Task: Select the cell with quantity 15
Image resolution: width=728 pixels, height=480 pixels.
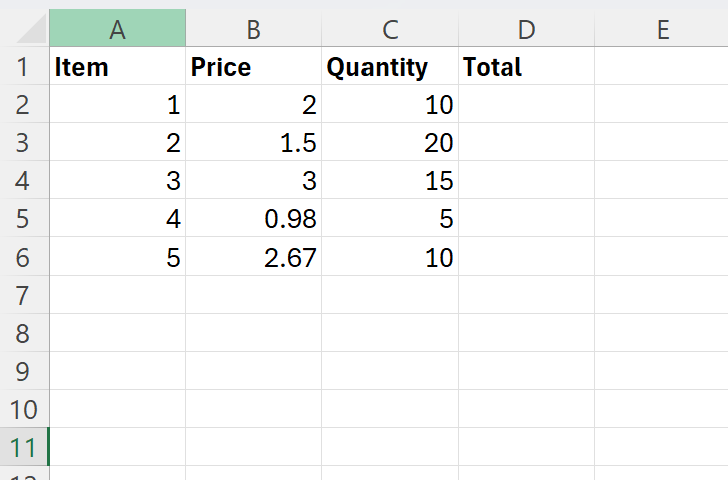Action: pyautogui.click(x=390, y=181)
